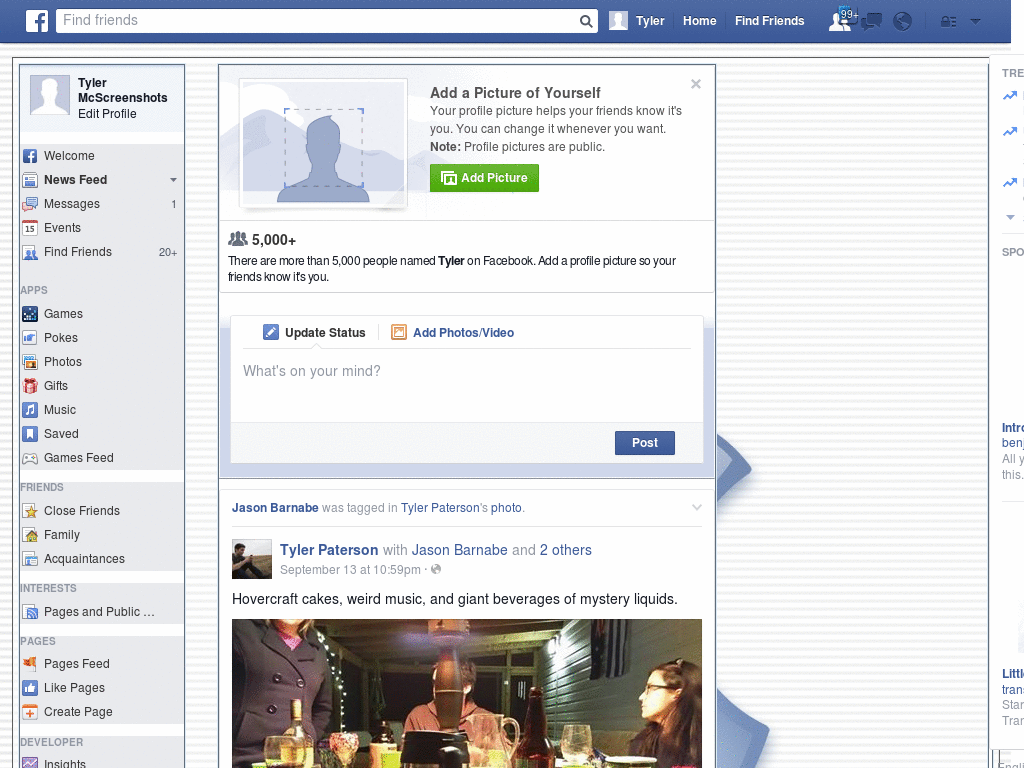Click the Photos app icon
Viewport: 1024px width, 768px height.
(x=30, y=362)
